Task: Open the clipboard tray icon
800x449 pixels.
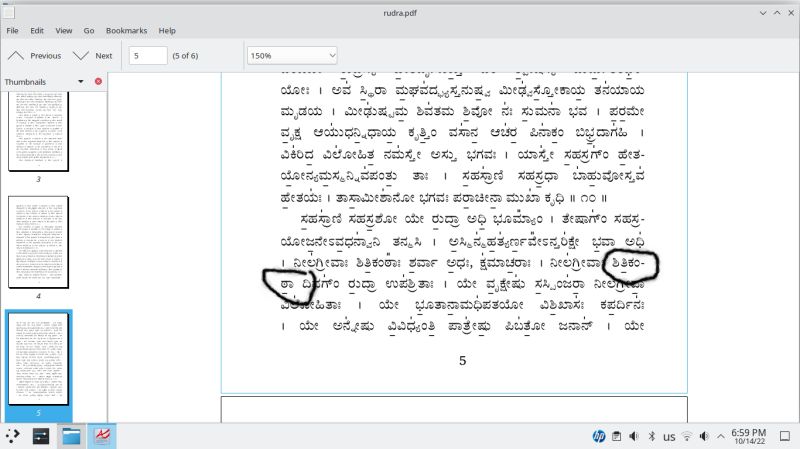Action: click(616, 436)
